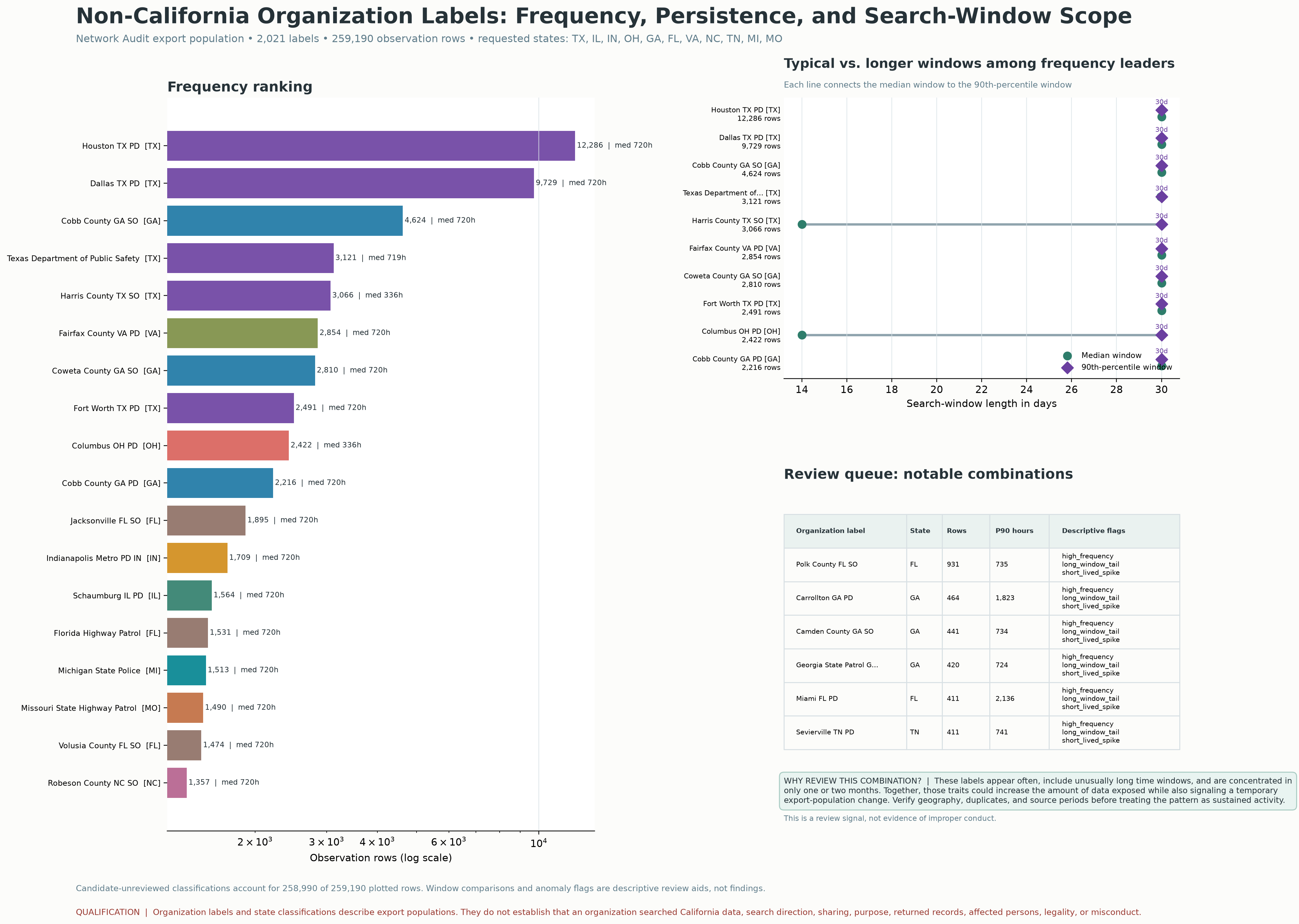Click Texas Department of... 90th-percentile diamond
Viewport: 1299px width, 924px height.
coord(1161,197)
